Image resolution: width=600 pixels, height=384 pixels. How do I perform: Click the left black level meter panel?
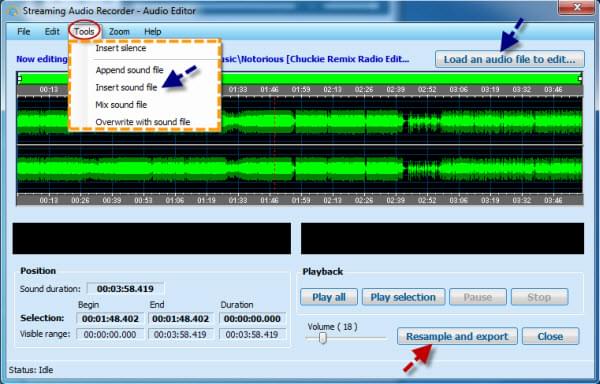(152, 238)
